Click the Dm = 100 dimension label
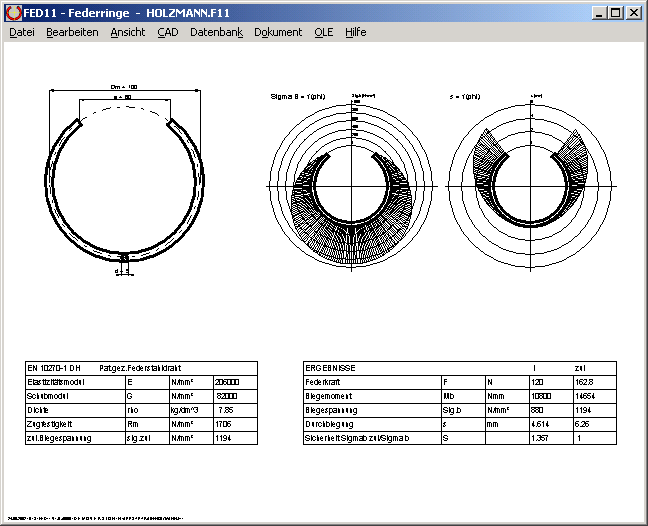 124,87
